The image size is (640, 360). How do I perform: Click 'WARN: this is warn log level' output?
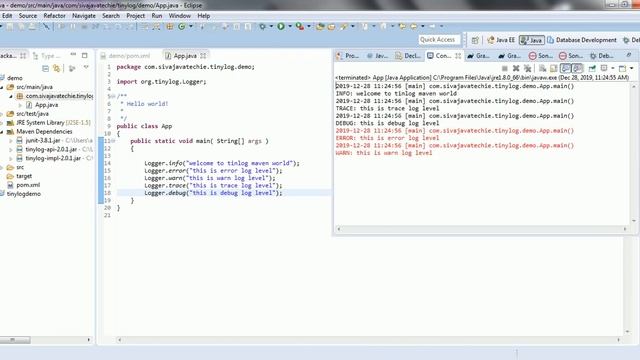[384, 153]
